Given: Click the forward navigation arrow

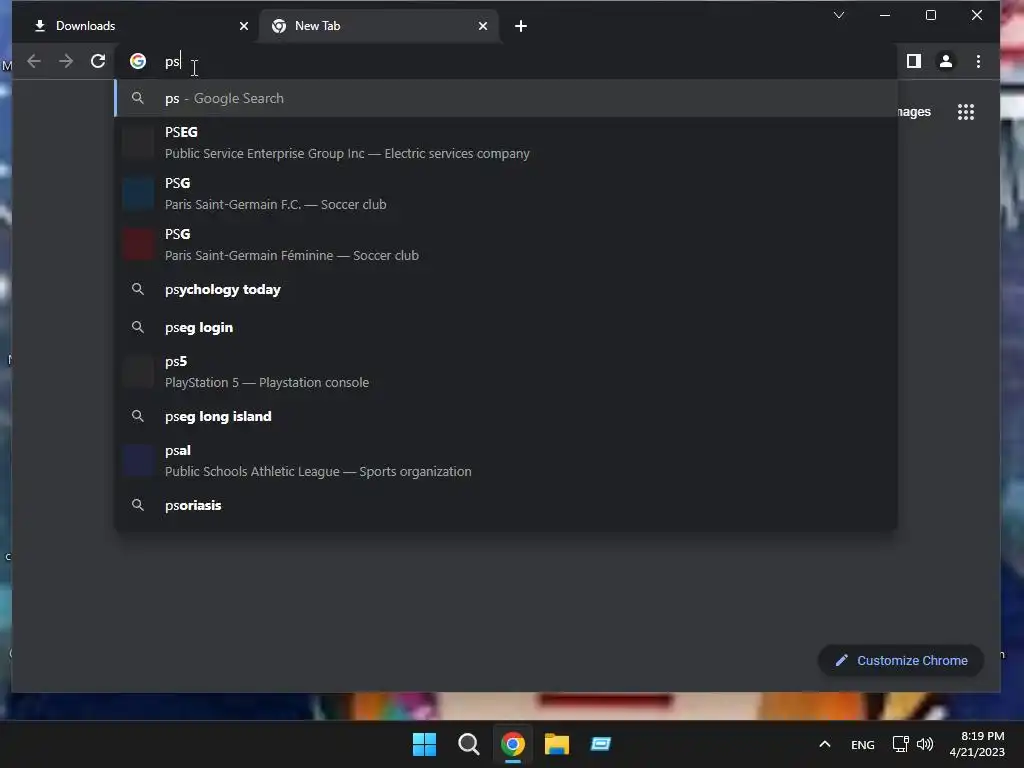Looking at the screenshot, I should pos(66,61).
